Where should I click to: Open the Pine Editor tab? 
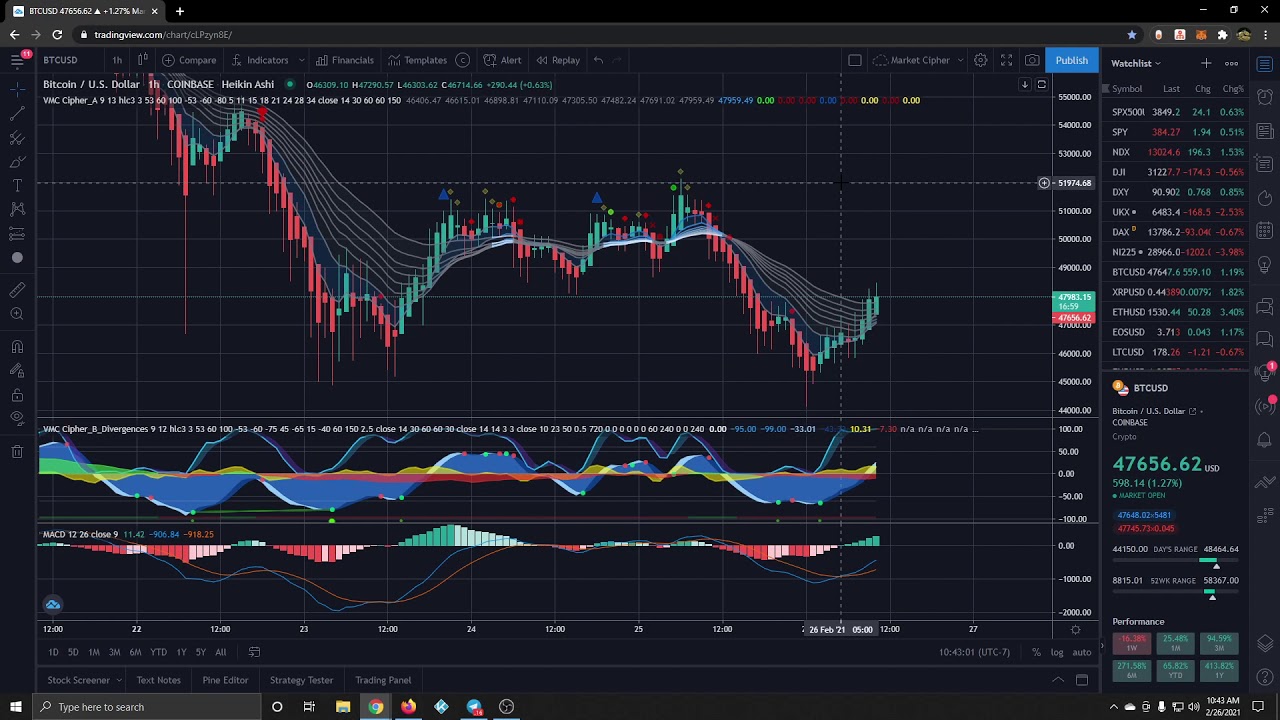click(225, 680)
